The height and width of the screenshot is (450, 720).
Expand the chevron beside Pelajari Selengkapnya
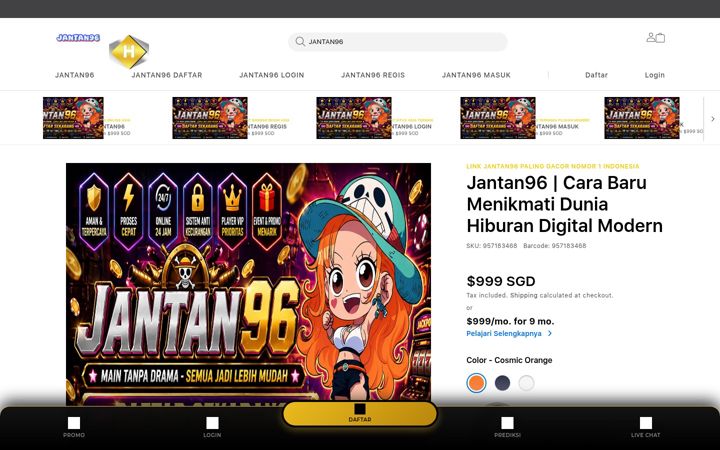pyautogui.click(x=550, y=333)
